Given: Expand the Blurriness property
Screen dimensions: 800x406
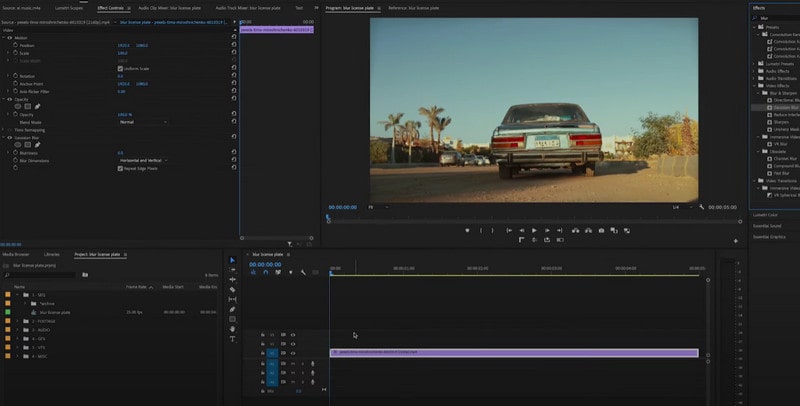Looking at the screenshot, I should coord(8,153).
